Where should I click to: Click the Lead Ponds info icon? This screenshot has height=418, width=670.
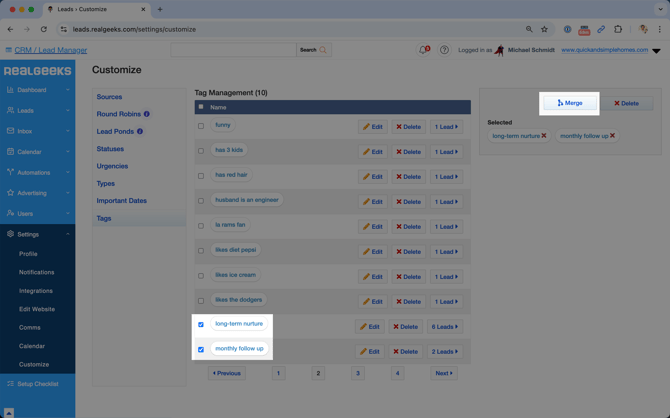click(140, 131)
